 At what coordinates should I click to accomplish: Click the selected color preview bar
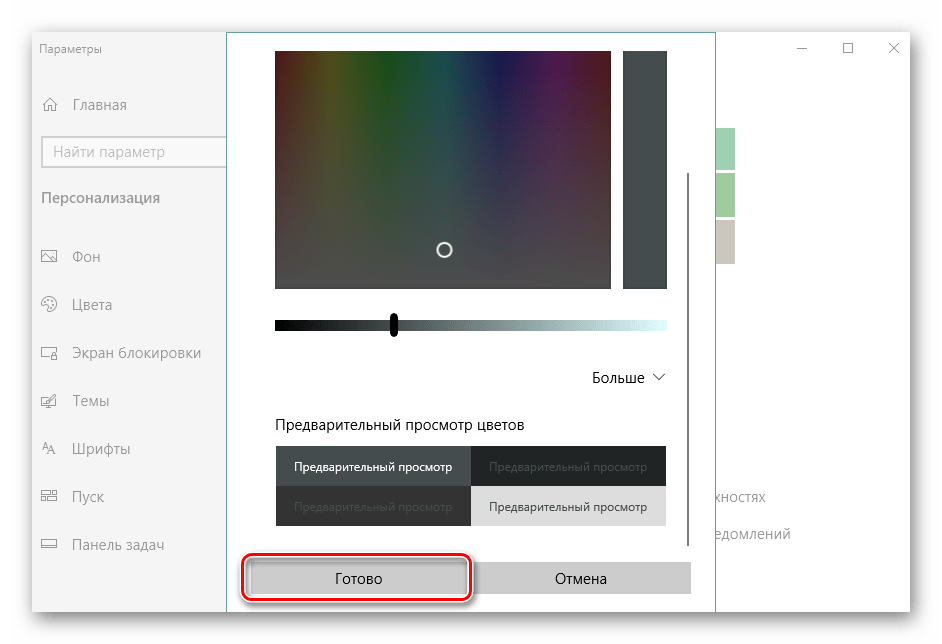point(645,169)
